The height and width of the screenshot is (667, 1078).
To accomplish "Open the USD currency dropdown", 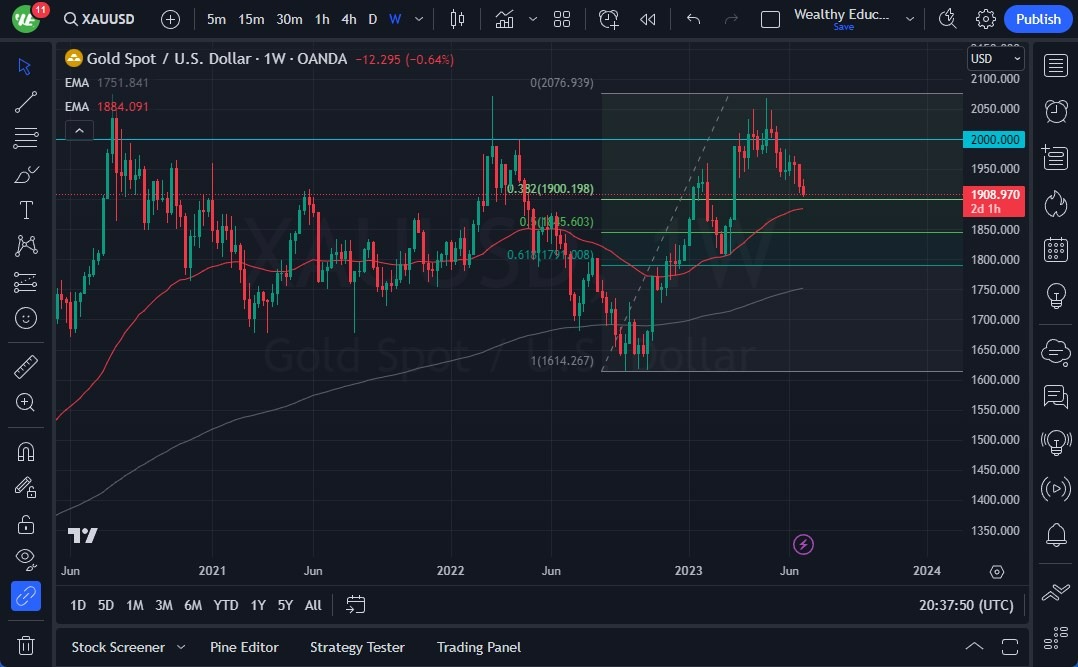I will [x=996, y=58].
